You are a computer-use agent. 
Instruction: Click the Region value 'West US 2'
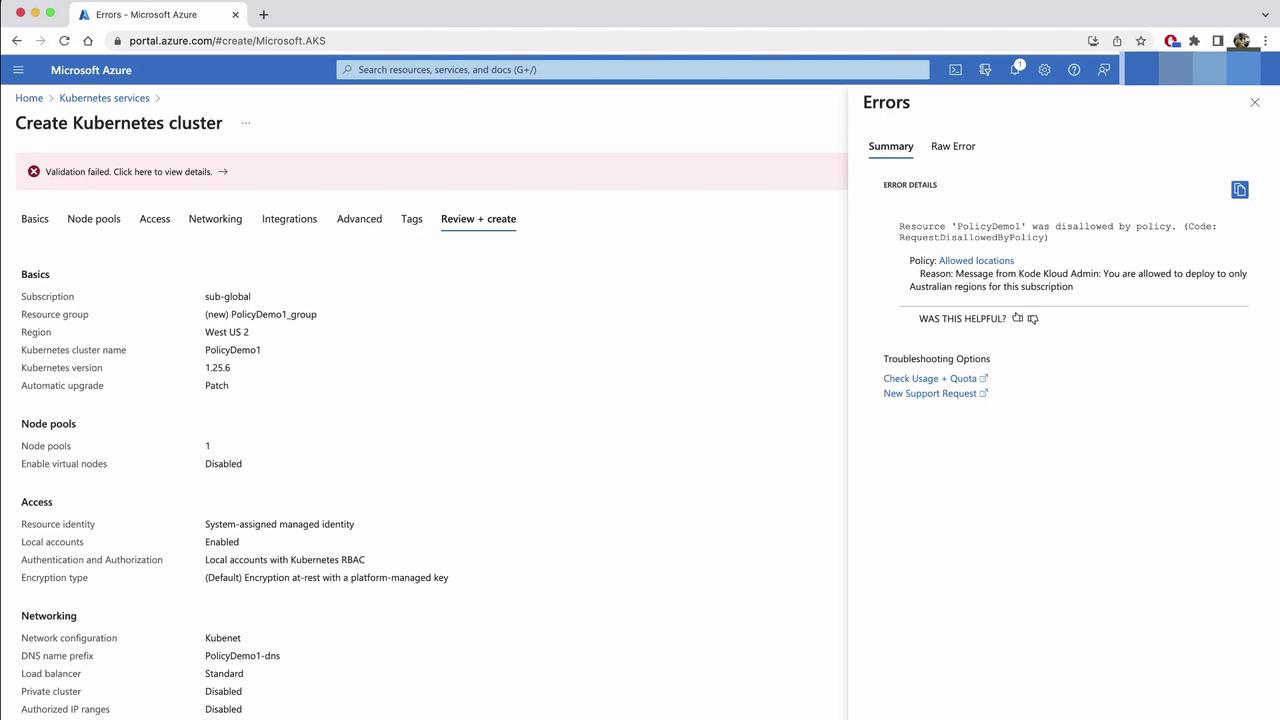pos(227,332)
